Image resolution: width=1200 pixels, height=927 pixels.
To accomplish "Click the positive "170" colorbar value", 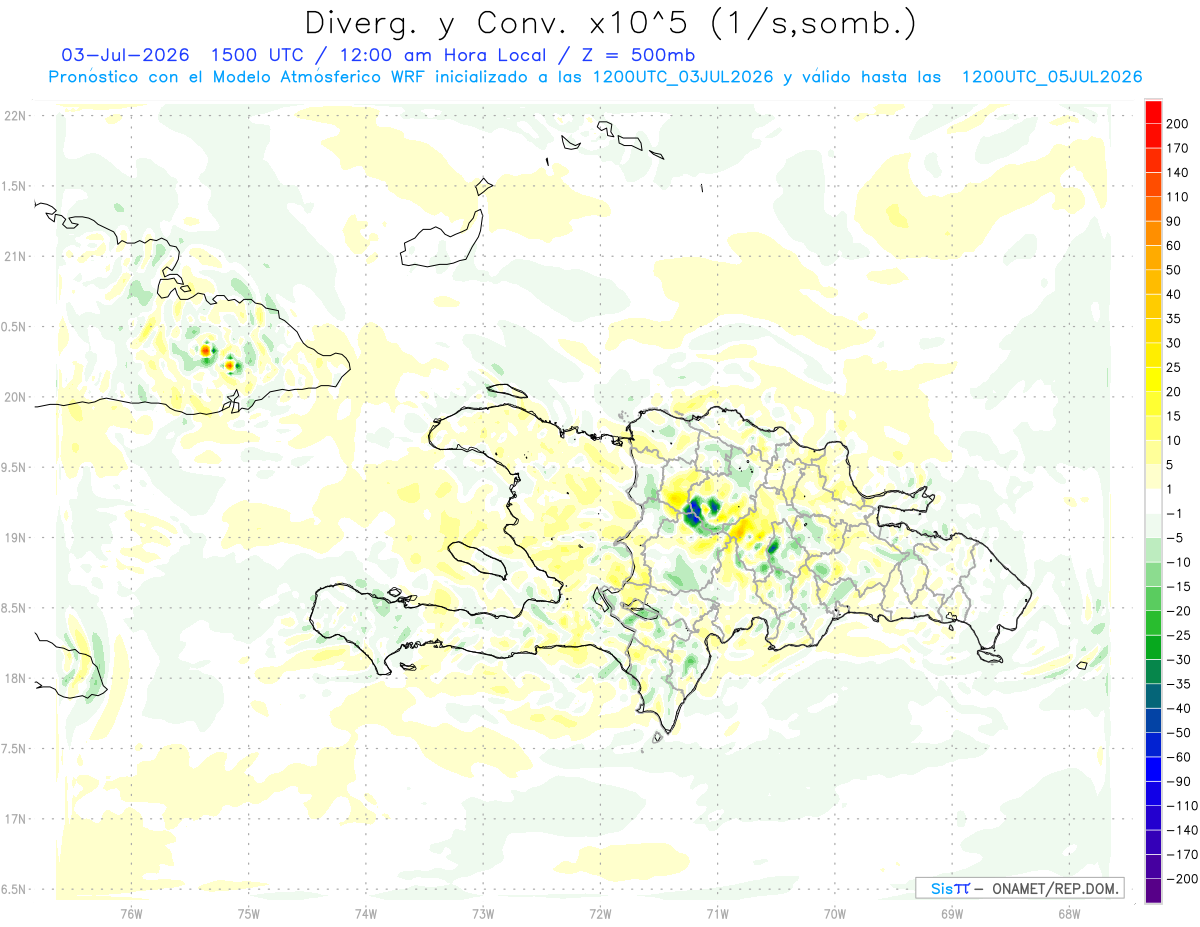I will tap(1177, 148).
